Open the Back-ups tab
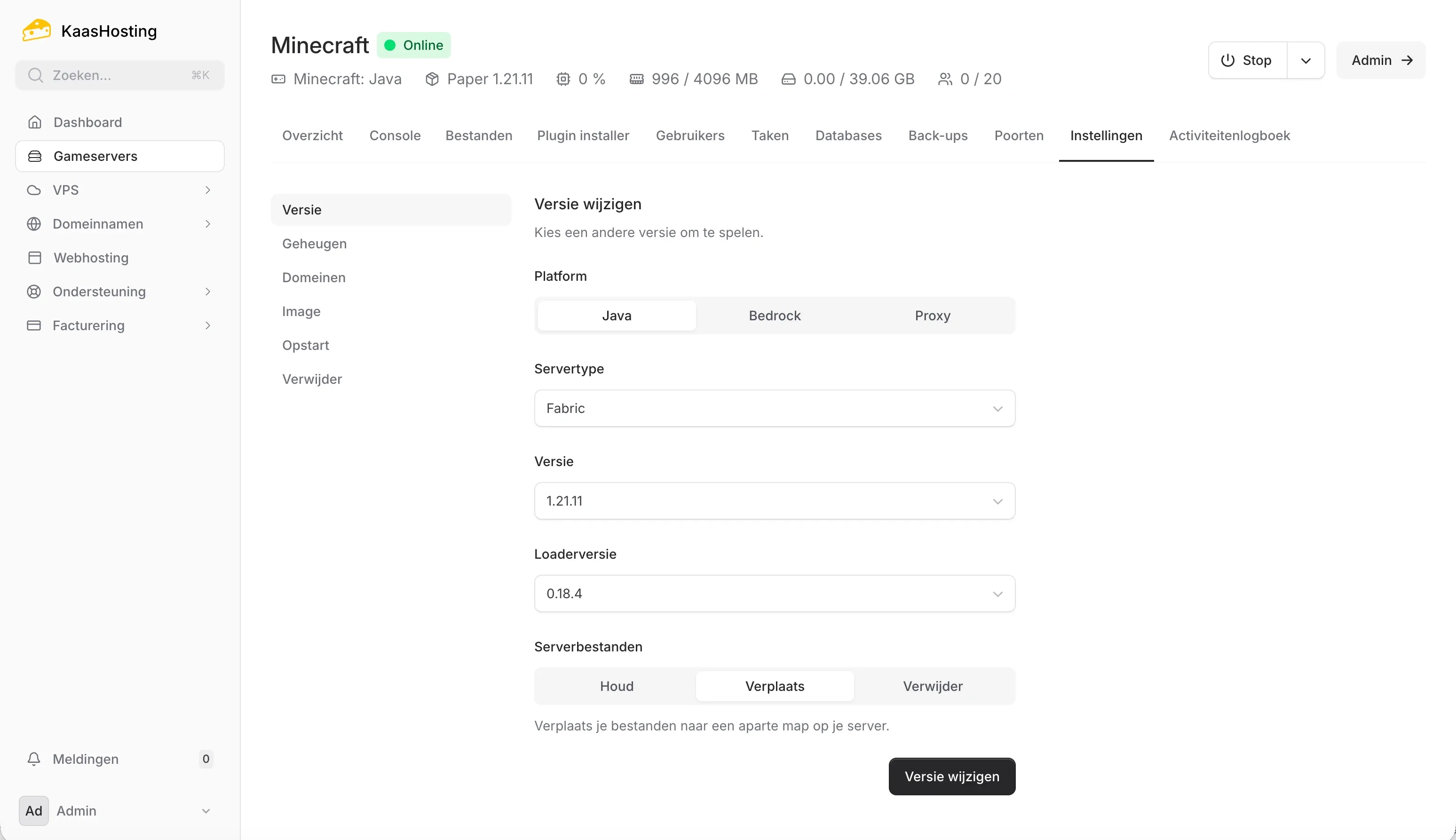 [x=937, y=135]
